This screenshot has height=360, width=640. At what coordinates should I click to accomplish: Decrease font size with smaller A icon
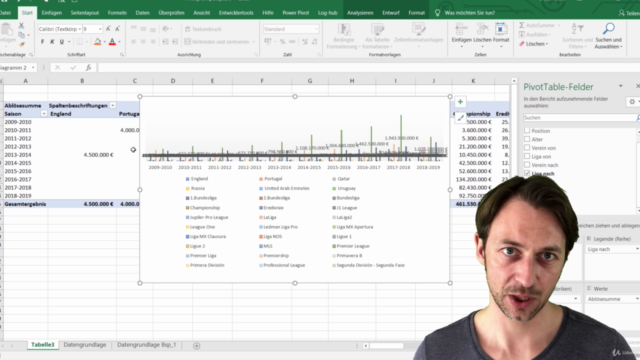coord(117,29)
